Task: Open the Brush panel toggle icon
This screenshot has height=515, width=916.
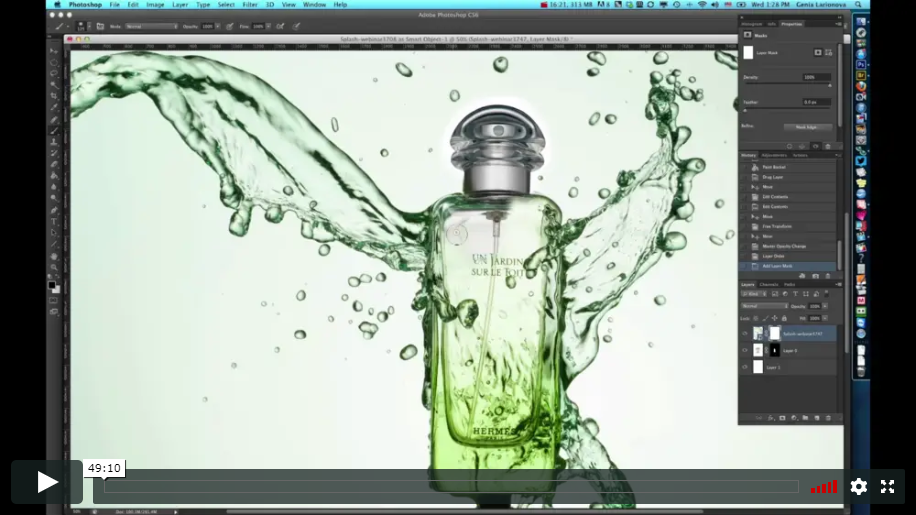Action: click(100, 26)
